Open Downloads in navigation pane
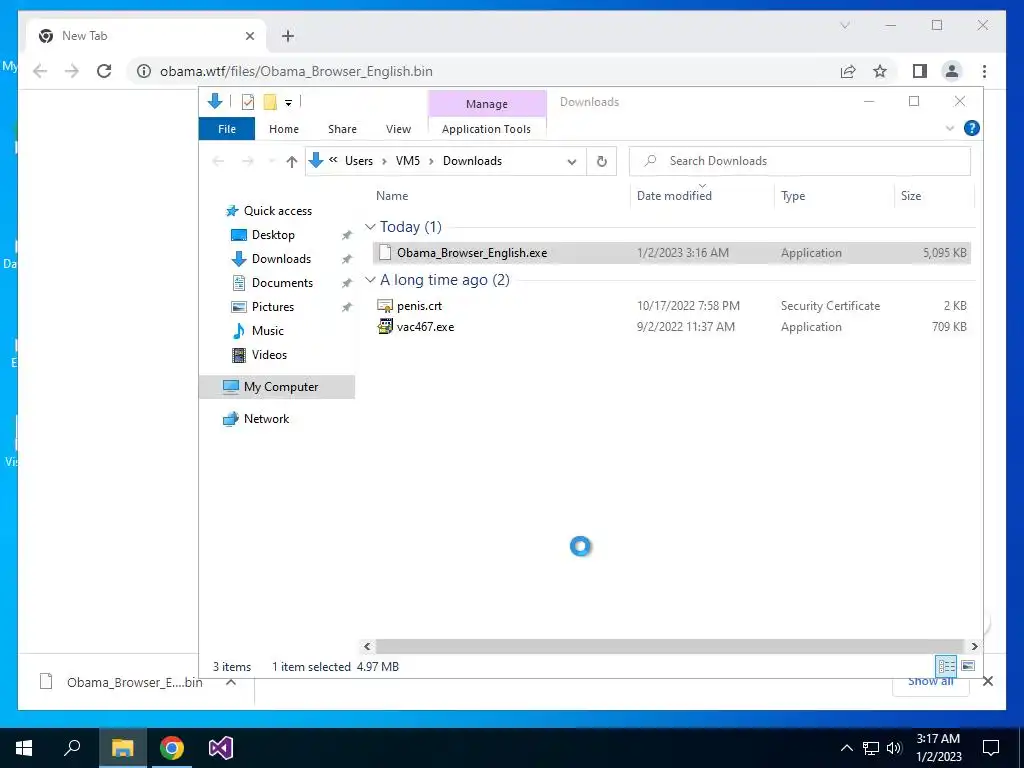This screenshot has height=768, width=1024. [x=281, y=259]
